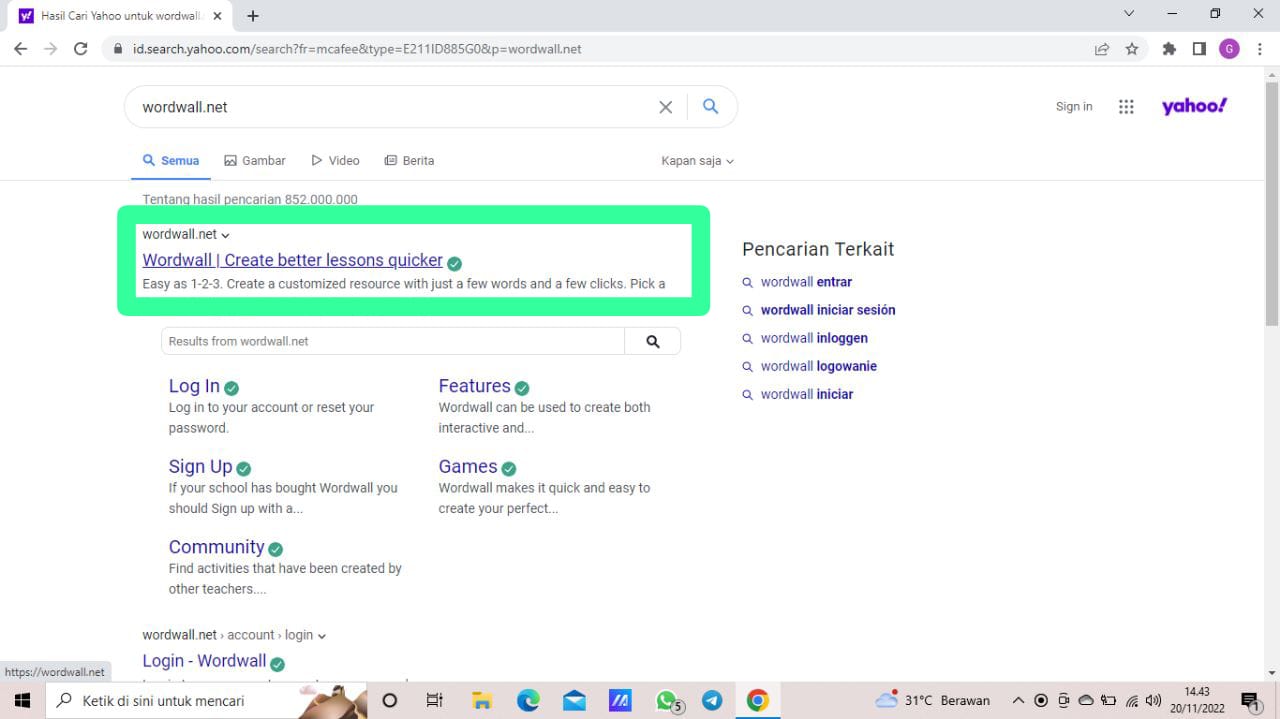Click the browser forward arrow
Image resolution: width=1280 pixels, height=719 pixels.
pyautogui.click(x=51, y=49)
